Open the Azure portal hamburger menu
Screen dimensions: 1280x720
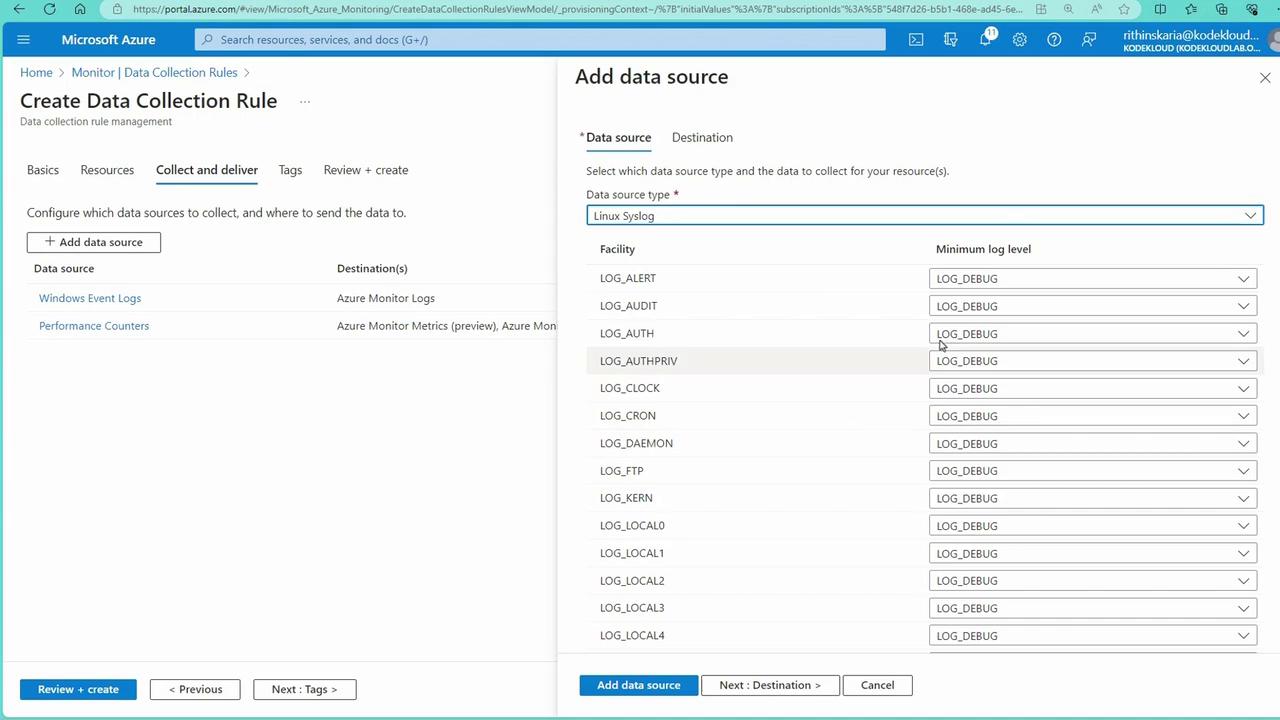[24, 40]
